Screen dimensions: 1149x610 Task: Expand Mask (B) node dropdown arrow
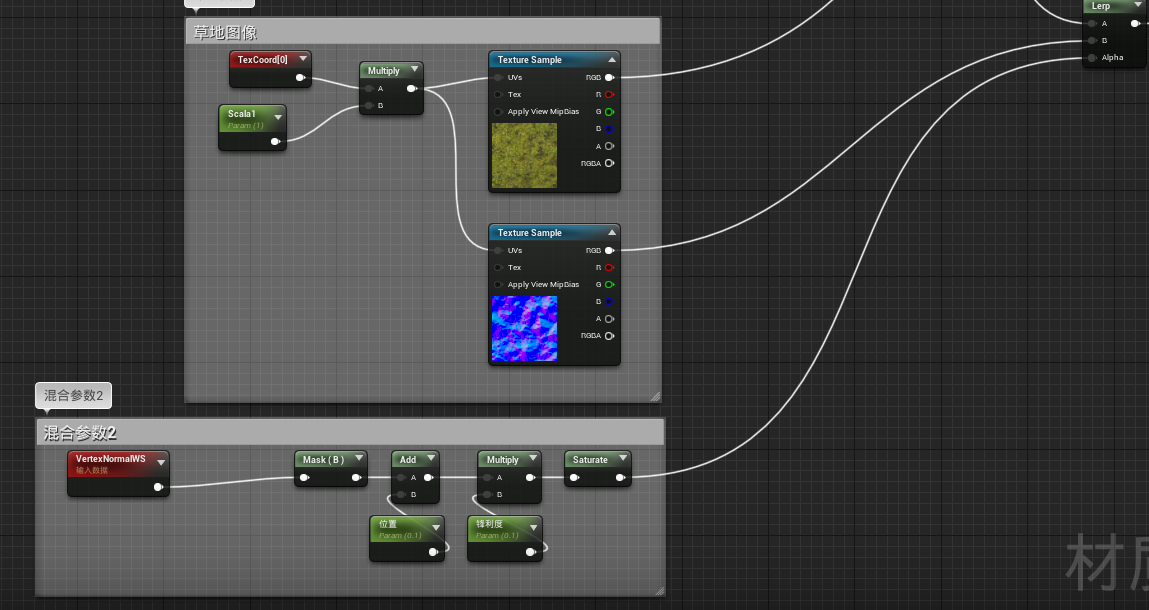point(358,458)
